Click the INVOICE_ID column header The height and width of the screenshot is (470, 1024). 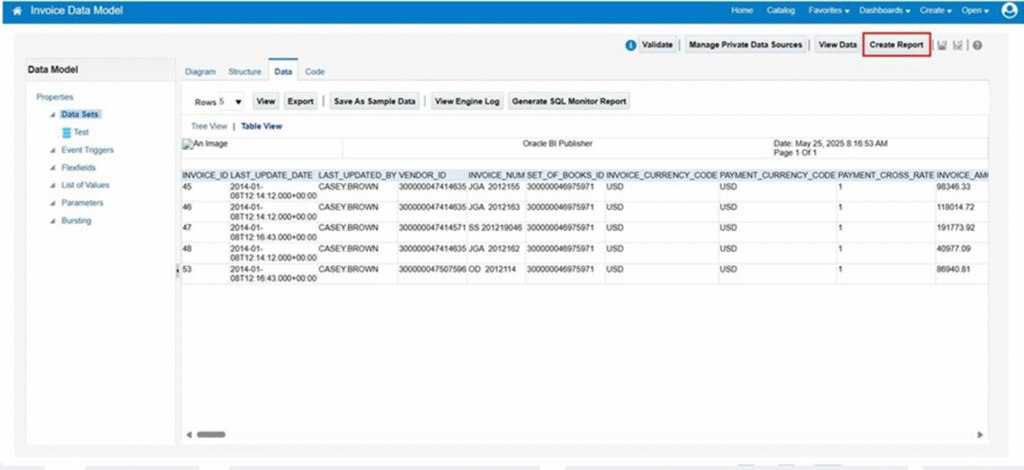pyautogui.click(x=205, y=176)
